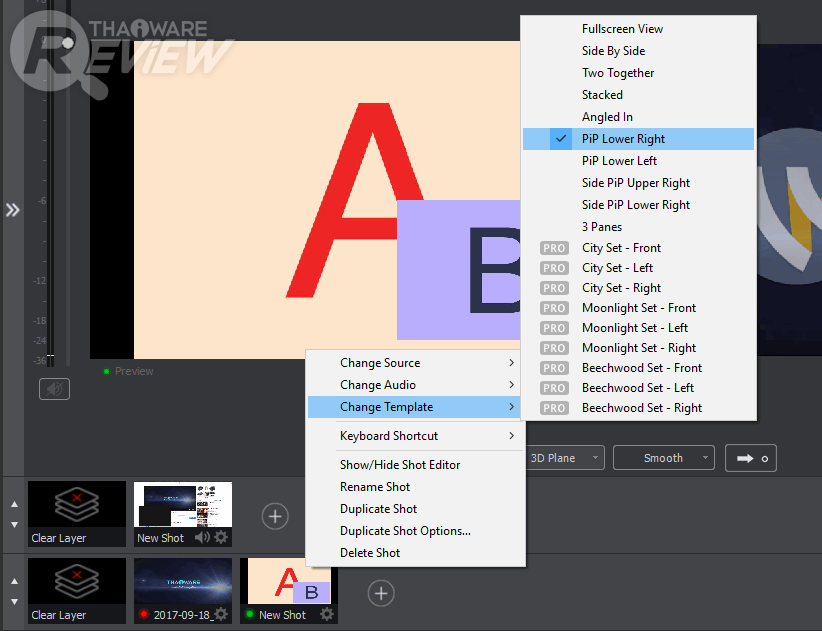The height and width of the screenshot is (631, 822).
Task: Choose Duplicate Shot Options... entry
Action: pyautogui.click(x=405, y=531)
